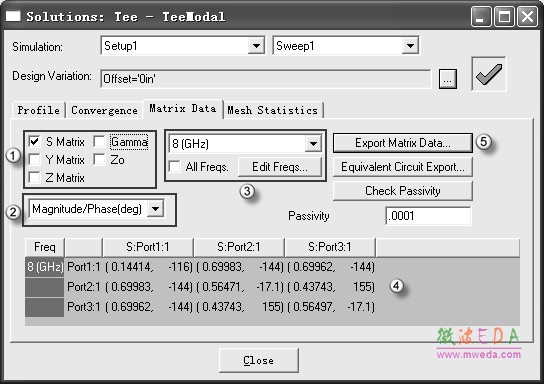Uncheck the S Matrix checkbox

34,142
